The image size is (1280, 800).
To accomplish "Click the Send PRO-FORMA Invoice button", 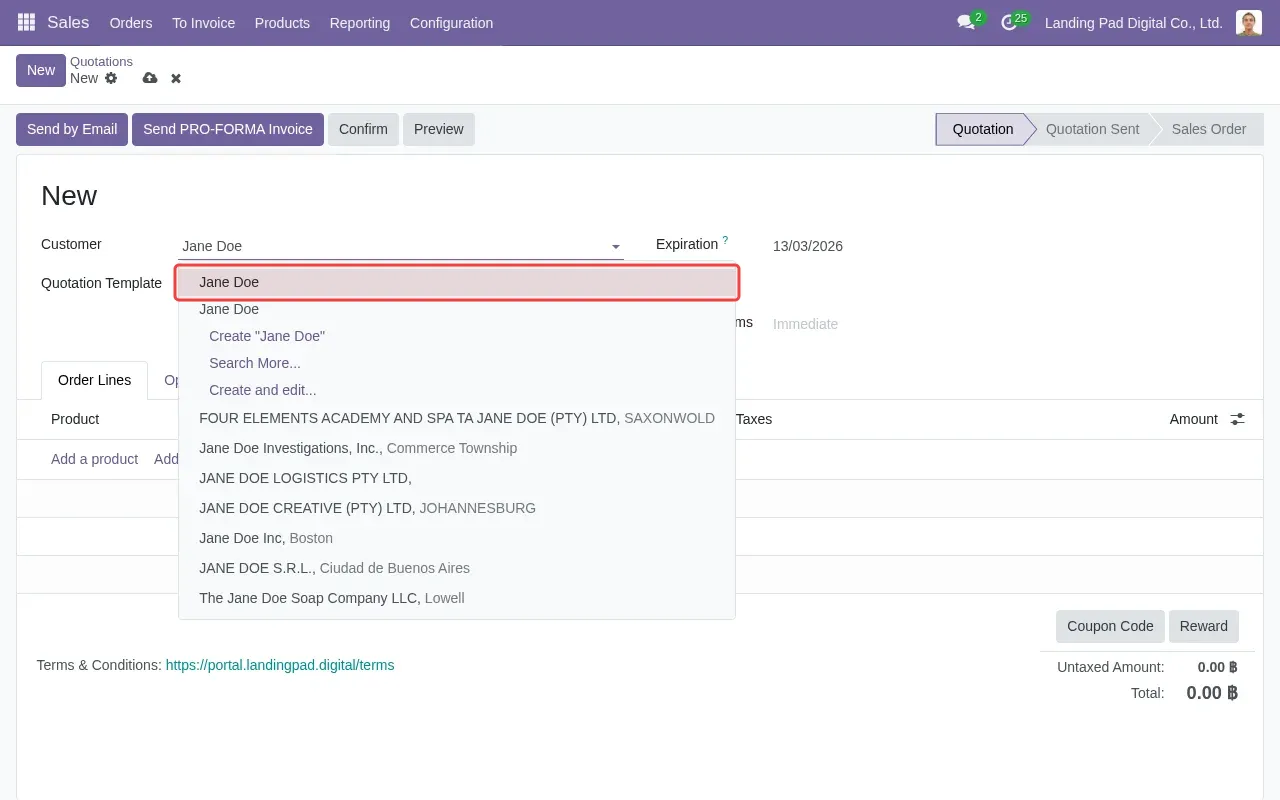I will (x=227, y=129).
